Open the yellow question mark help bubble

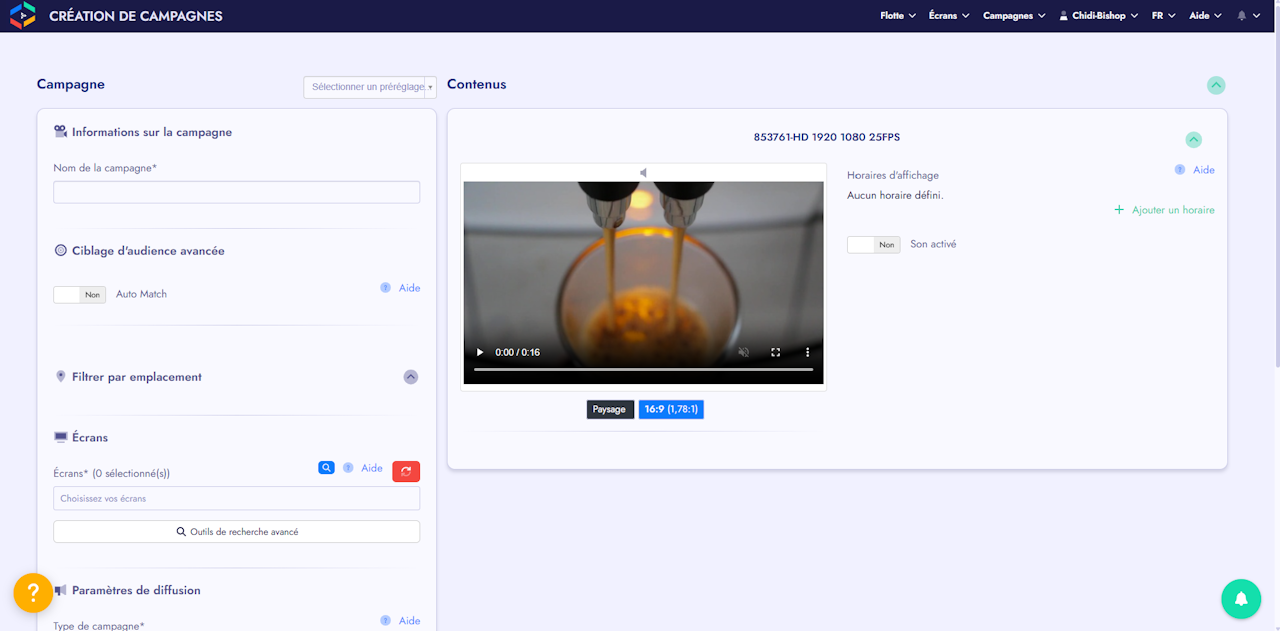pos(33,592)
